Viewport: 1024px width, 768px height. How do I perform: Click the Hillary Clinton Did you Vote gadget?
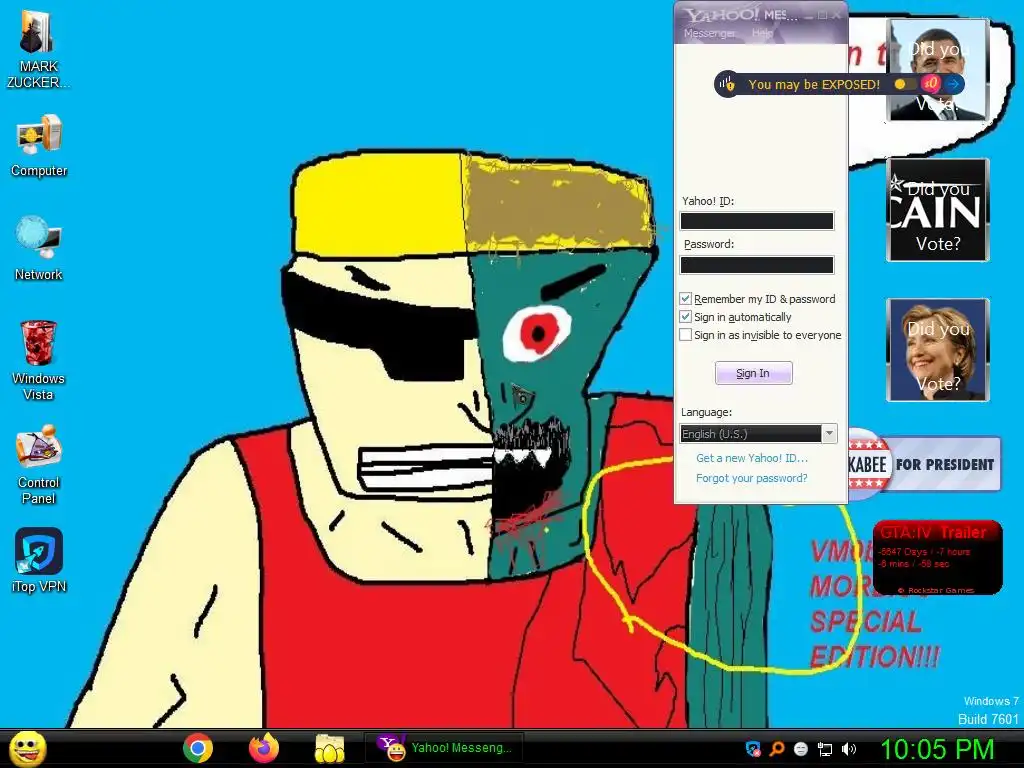point(938,349)
